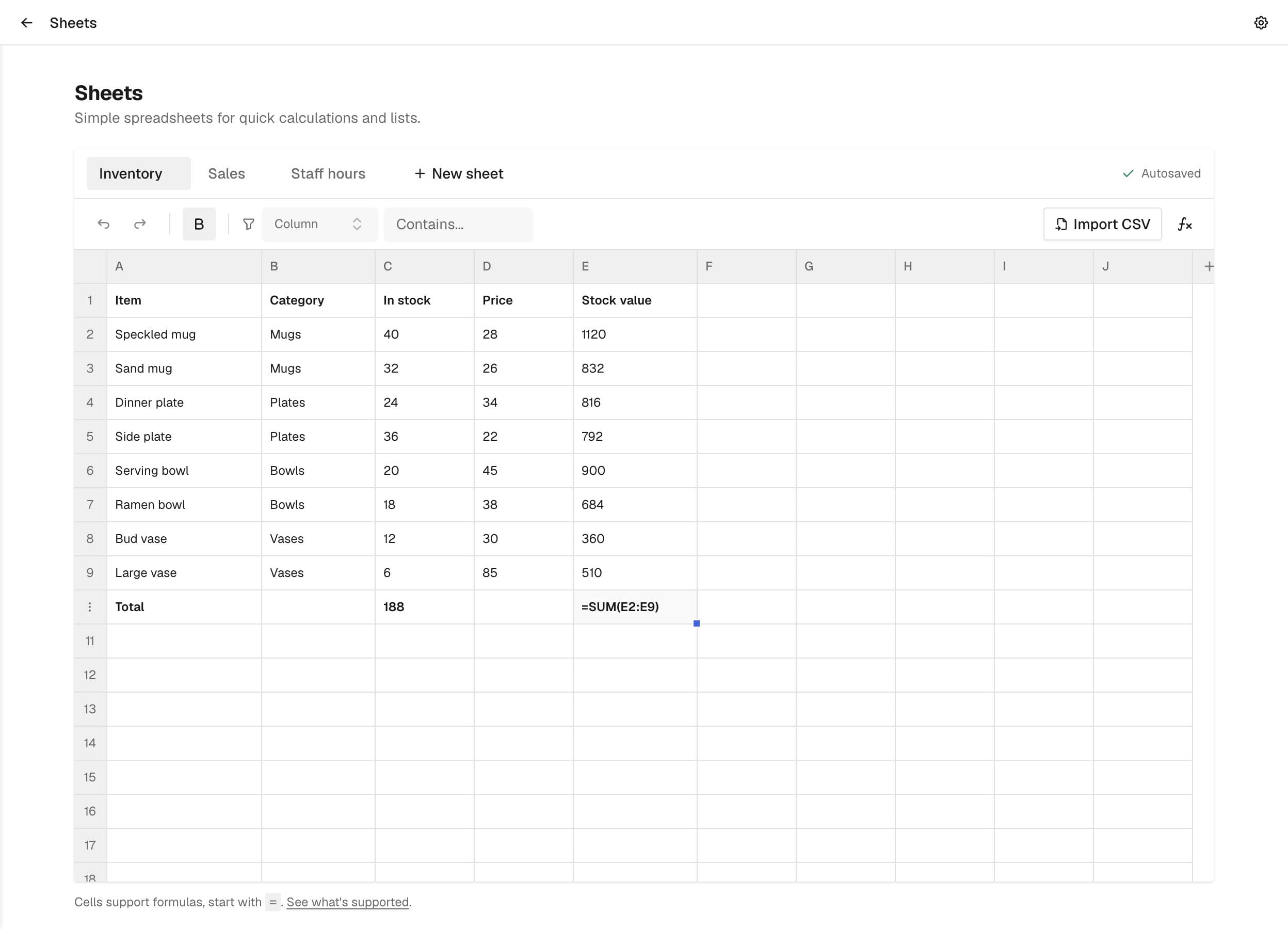Select Bud vase's Vases category cell
1288x929 pixels.
coord(318,539)
